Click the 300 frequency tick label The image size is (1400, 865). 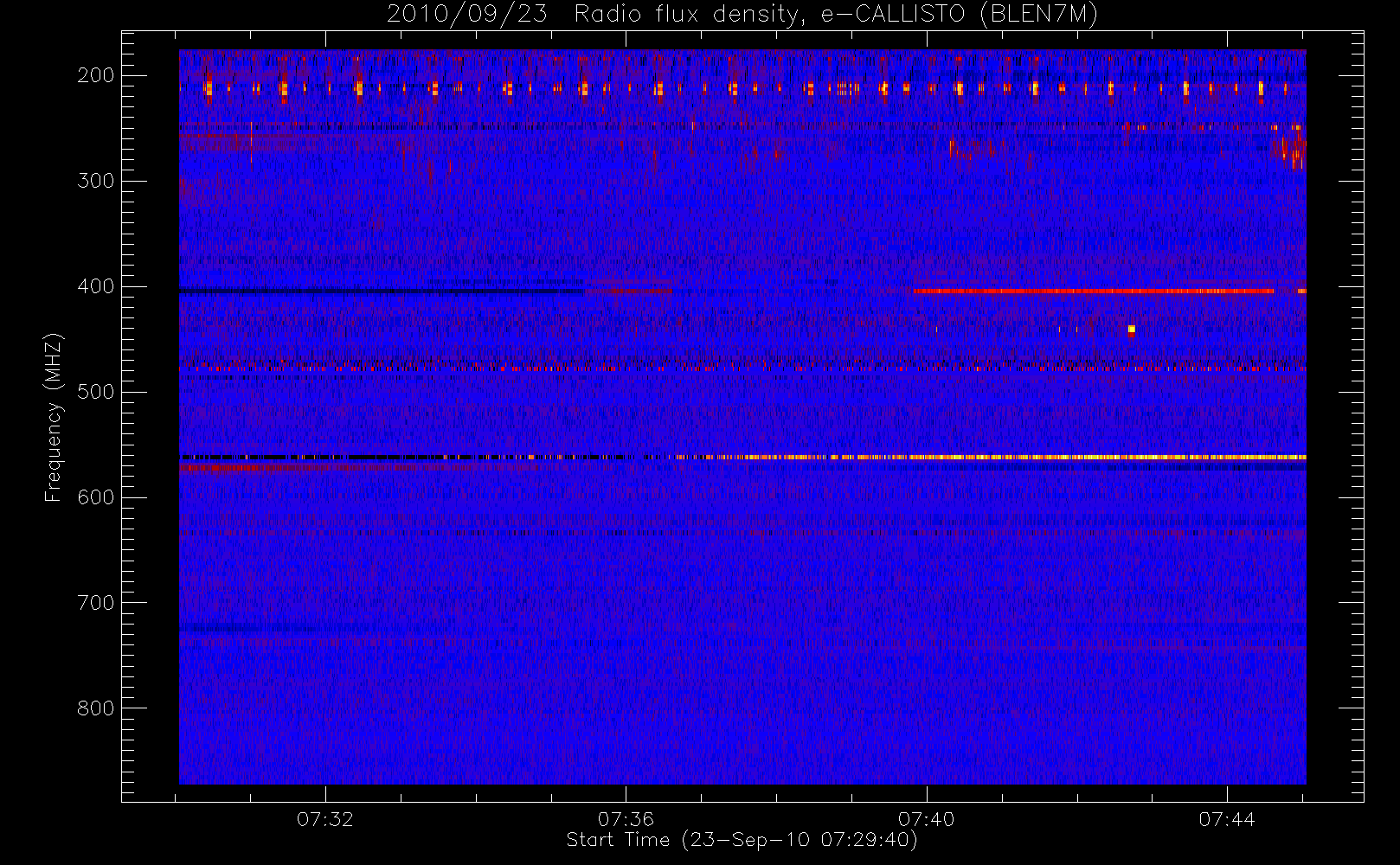pos(95,181)
